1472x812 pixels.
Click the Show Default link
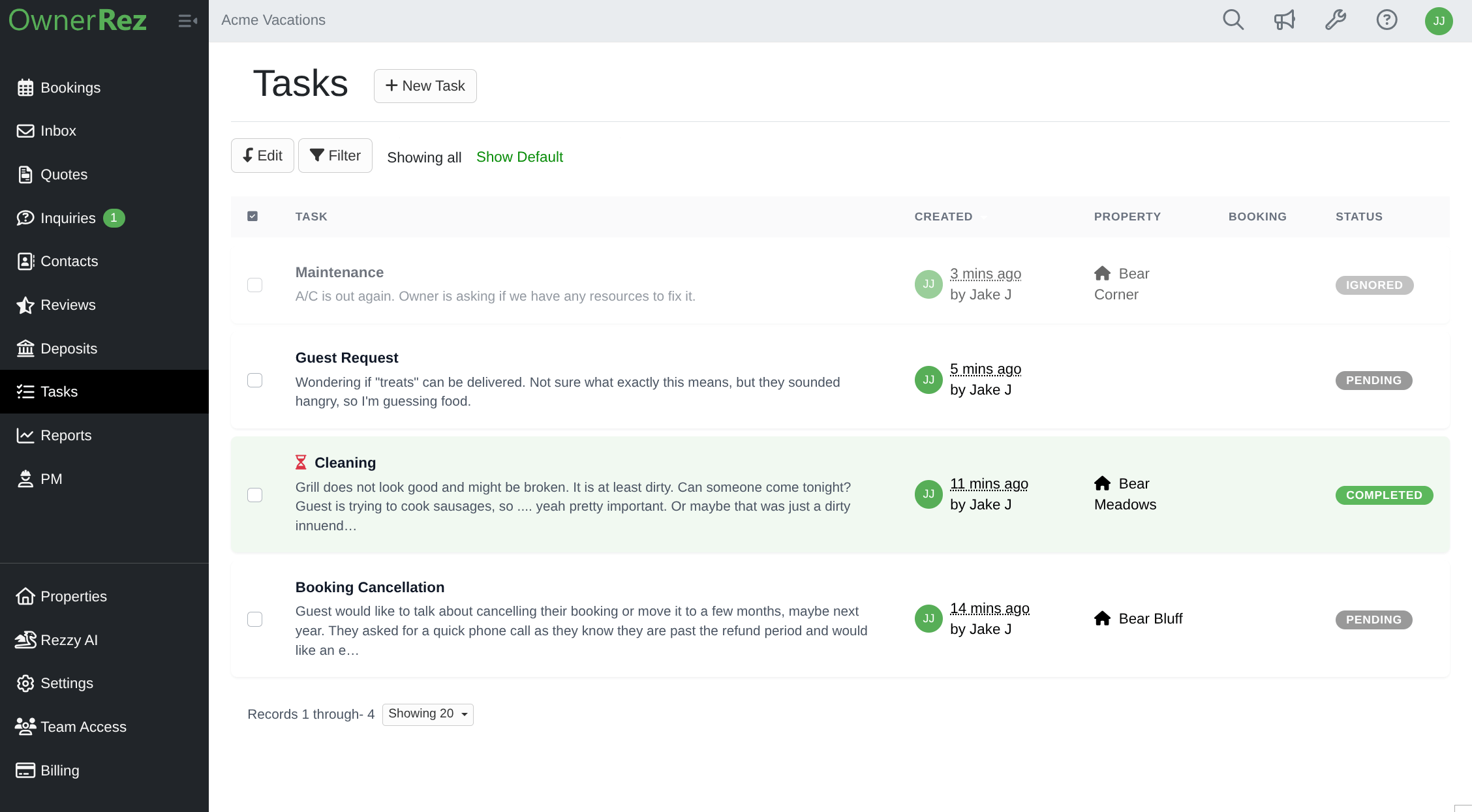519,157
